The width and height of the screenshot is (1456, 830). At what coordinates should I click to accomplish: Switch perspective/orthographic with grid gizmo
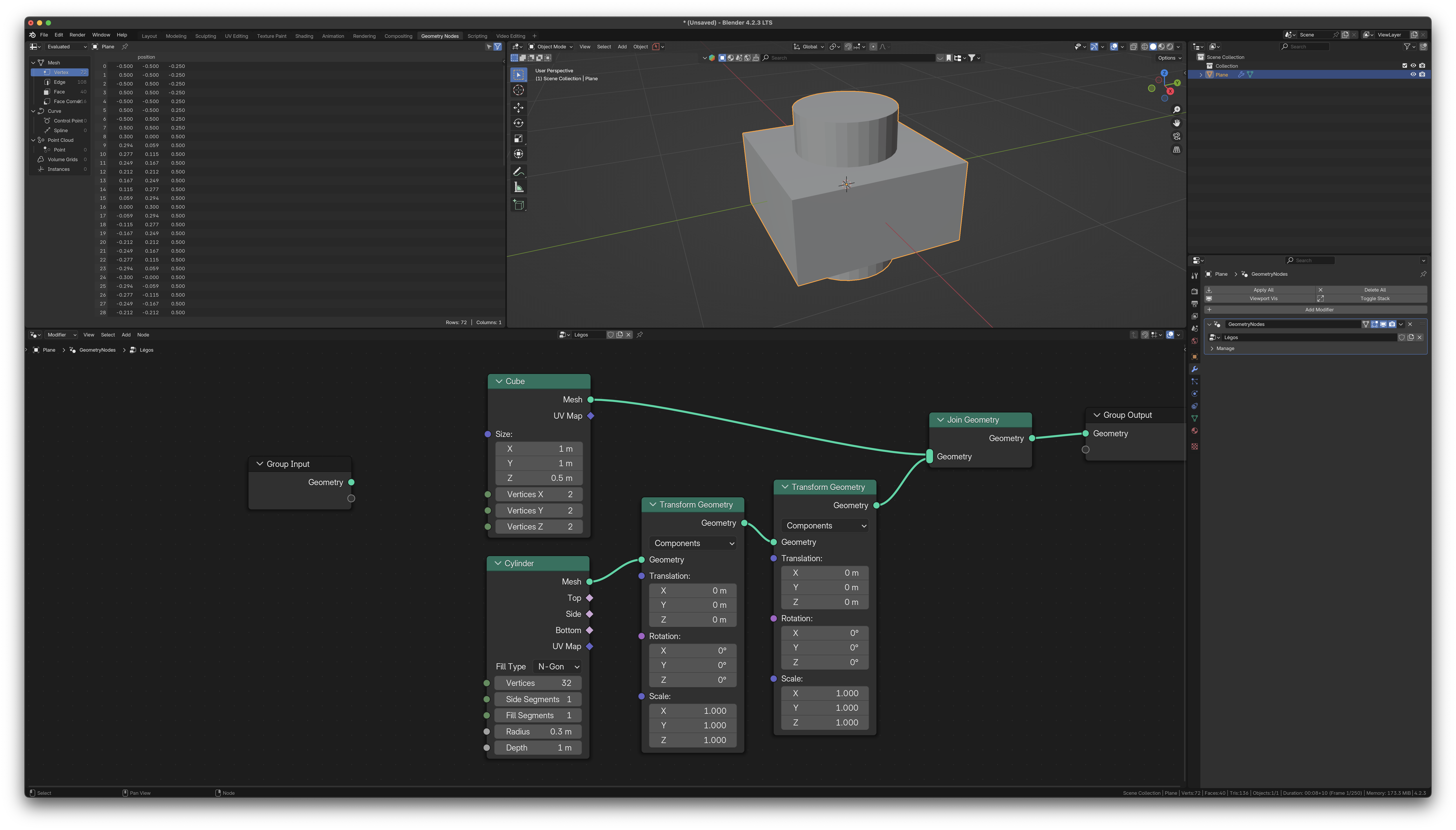coord(1176,149)
